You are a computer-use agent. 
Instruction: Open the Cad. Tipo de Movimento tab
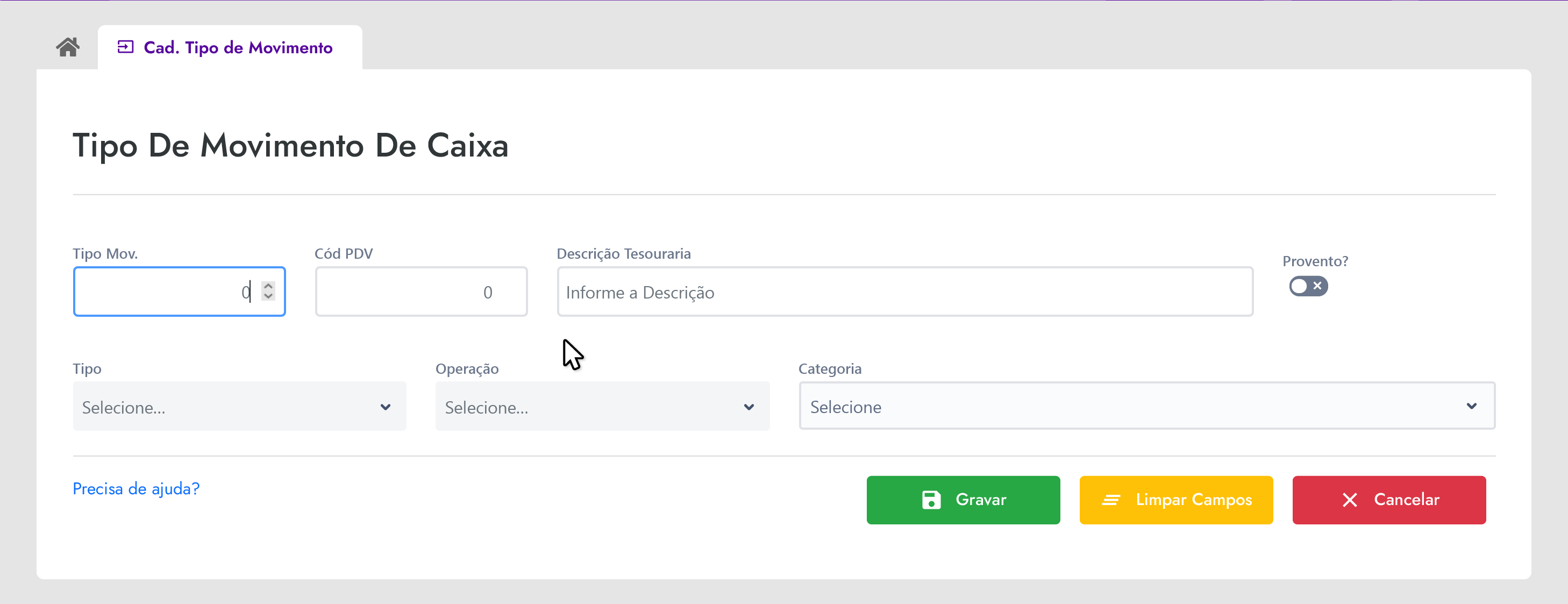(230, 47)
